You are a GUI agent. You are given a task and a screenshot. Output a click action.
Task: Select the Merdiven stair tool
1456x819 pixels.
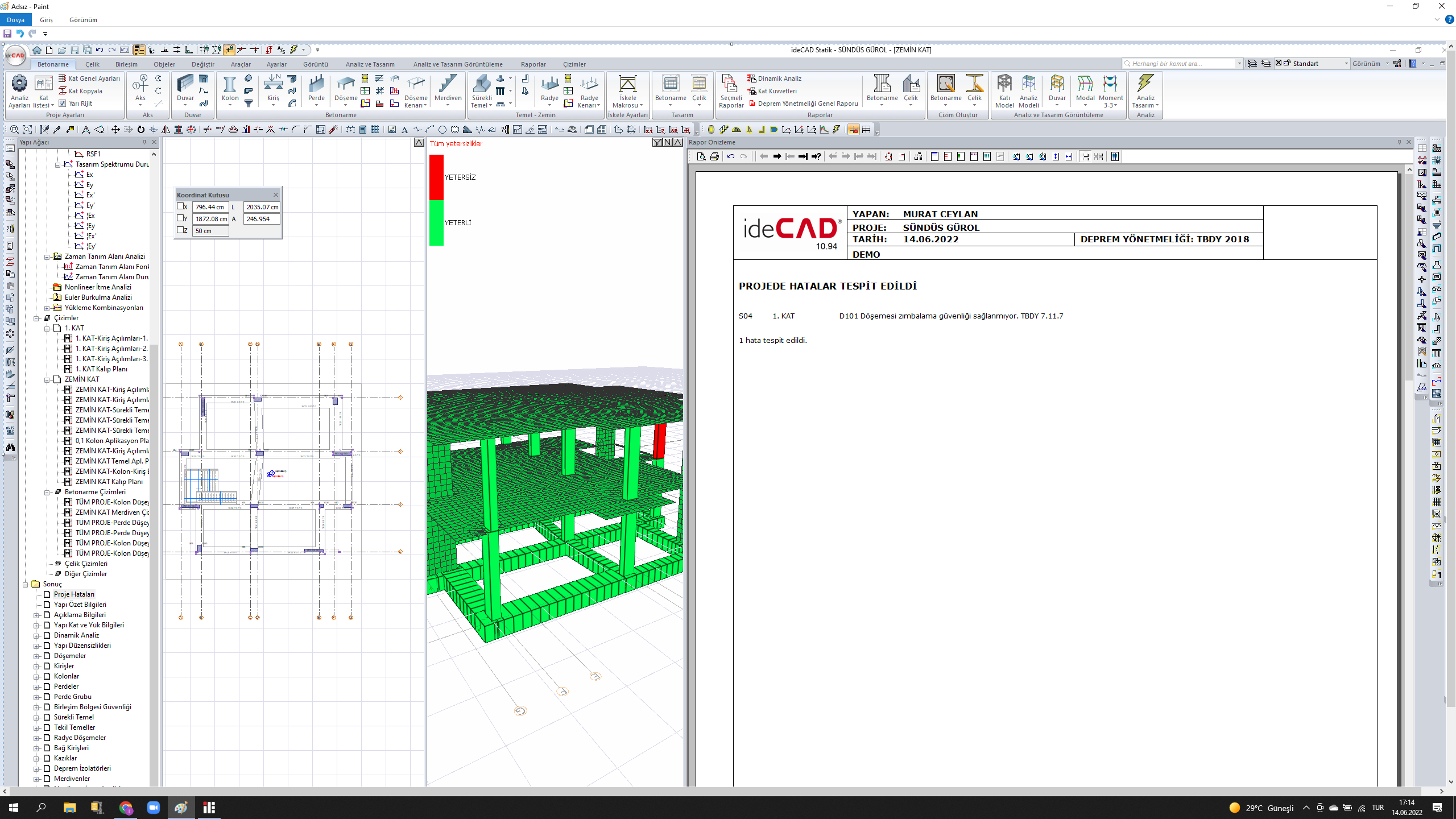tap(448, 84)
